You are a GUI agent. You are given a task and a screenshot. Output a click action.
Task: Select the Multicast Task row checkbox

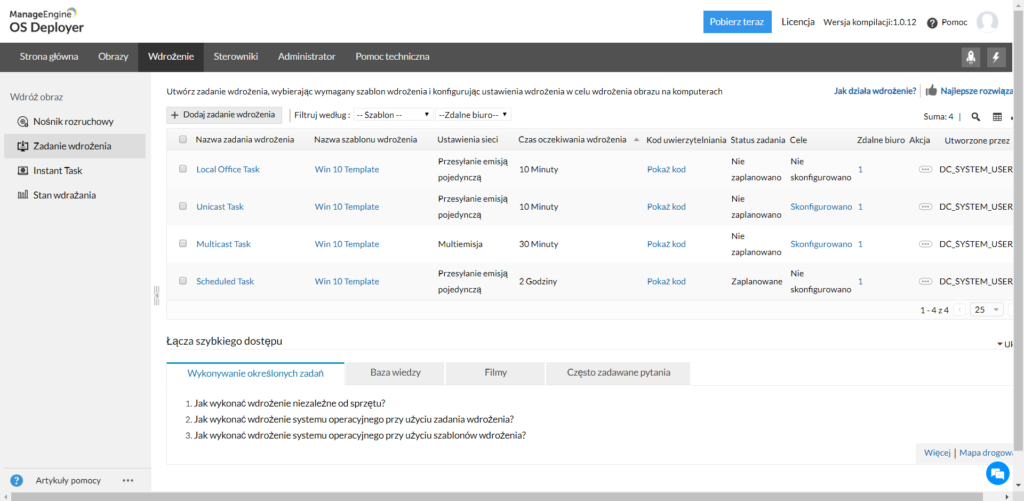(x=183, y=244)
